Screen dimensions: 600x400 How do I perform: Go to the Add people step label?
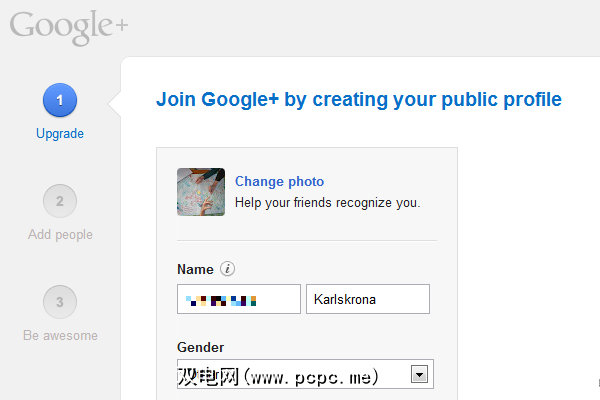(x=60, y=235)
